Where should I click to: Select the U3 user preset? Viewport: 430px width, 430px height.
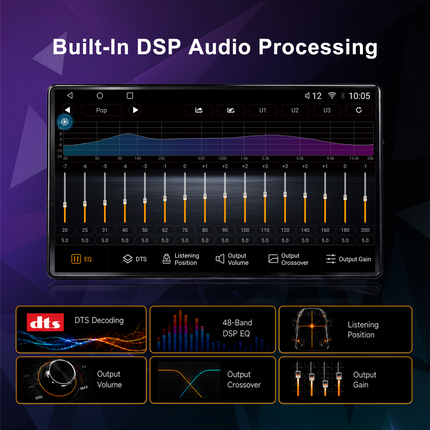point(327,110)
